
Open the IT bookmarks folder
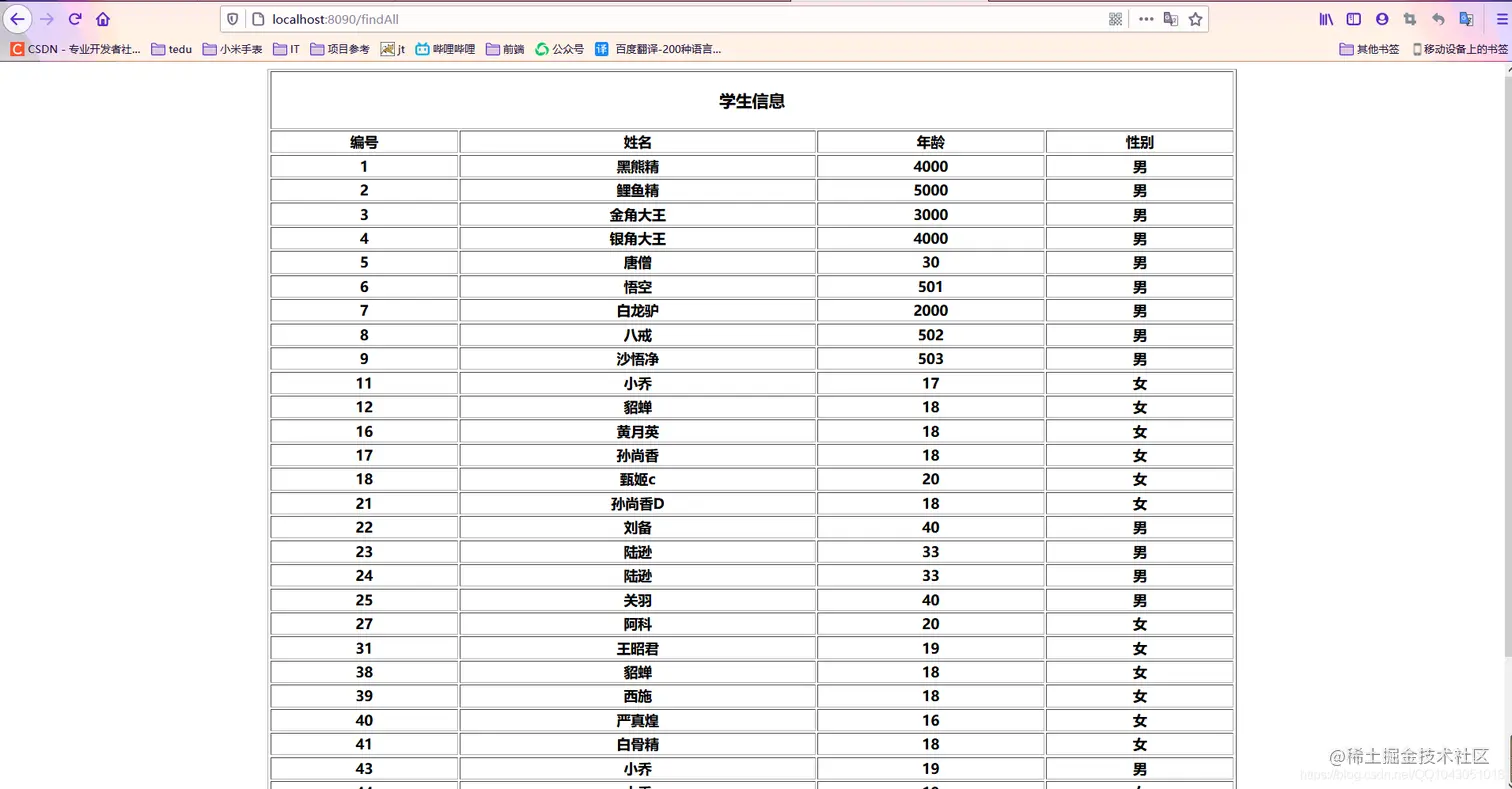286,49
